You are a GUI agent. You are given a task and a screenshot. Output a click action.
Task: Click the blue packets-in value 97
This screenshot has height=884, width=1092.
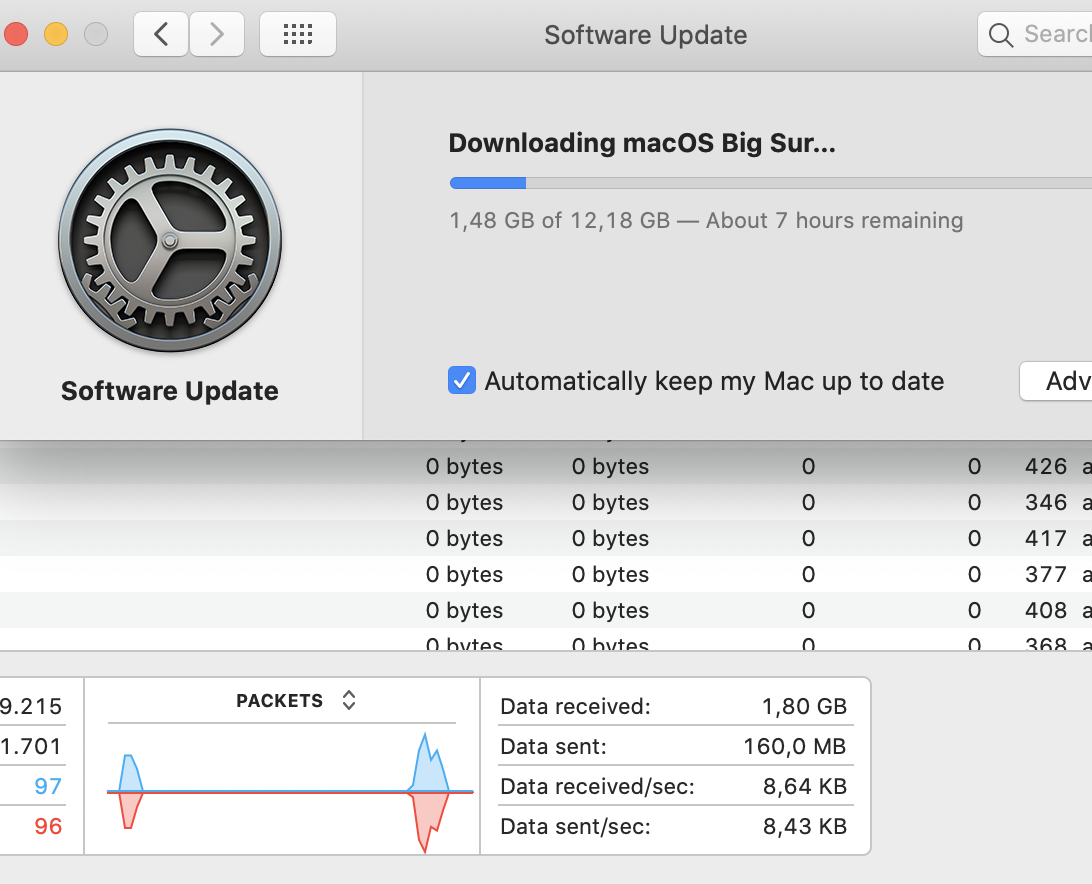coord(48,786)
